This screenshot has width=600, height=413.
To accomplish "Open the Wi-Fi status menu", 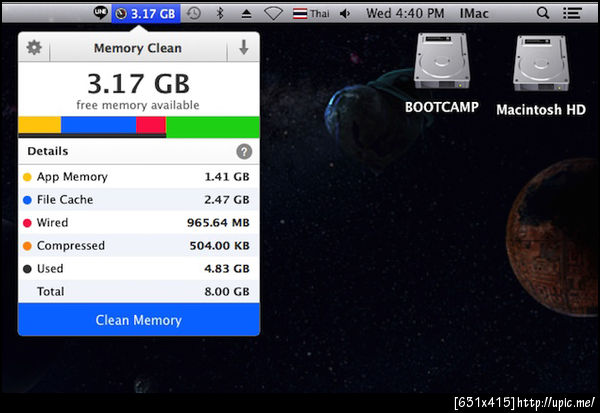I will (x=273, y=14).
